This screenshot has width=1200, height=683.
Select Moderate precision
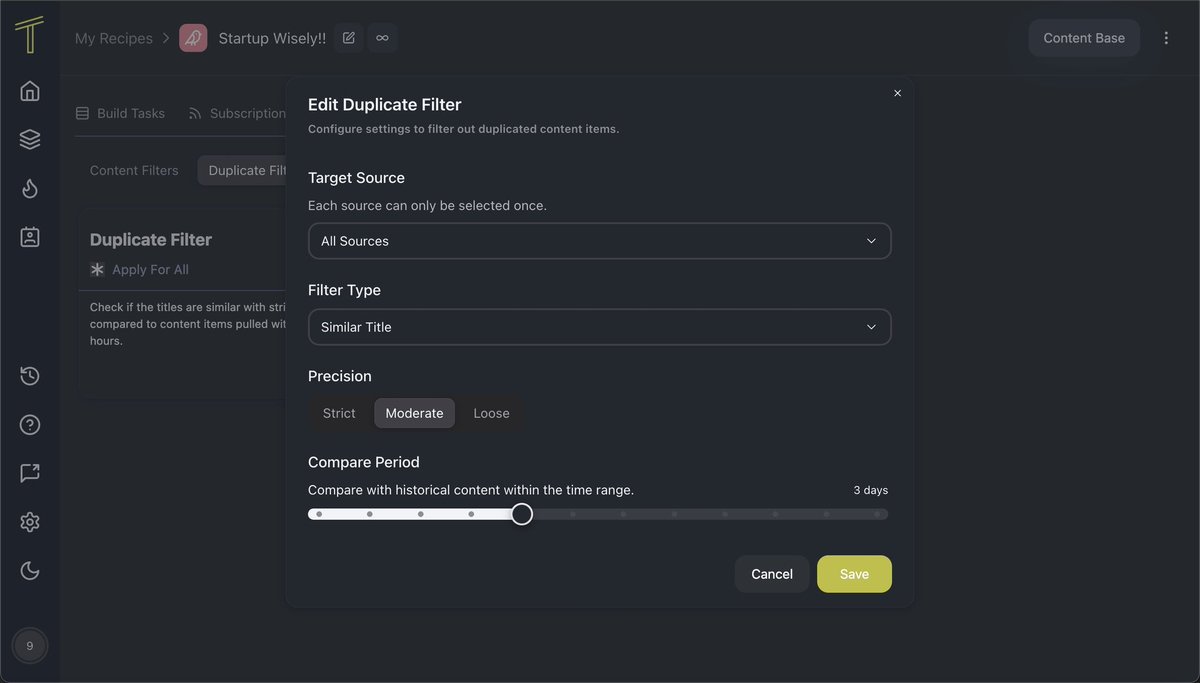(414, 413)
